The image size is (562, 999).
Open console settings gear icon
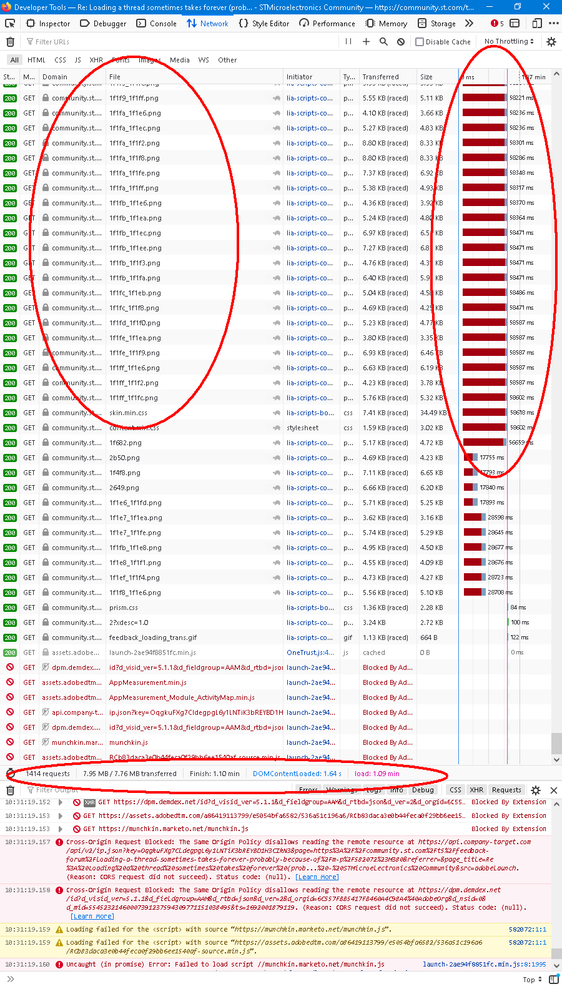[536, 790]
